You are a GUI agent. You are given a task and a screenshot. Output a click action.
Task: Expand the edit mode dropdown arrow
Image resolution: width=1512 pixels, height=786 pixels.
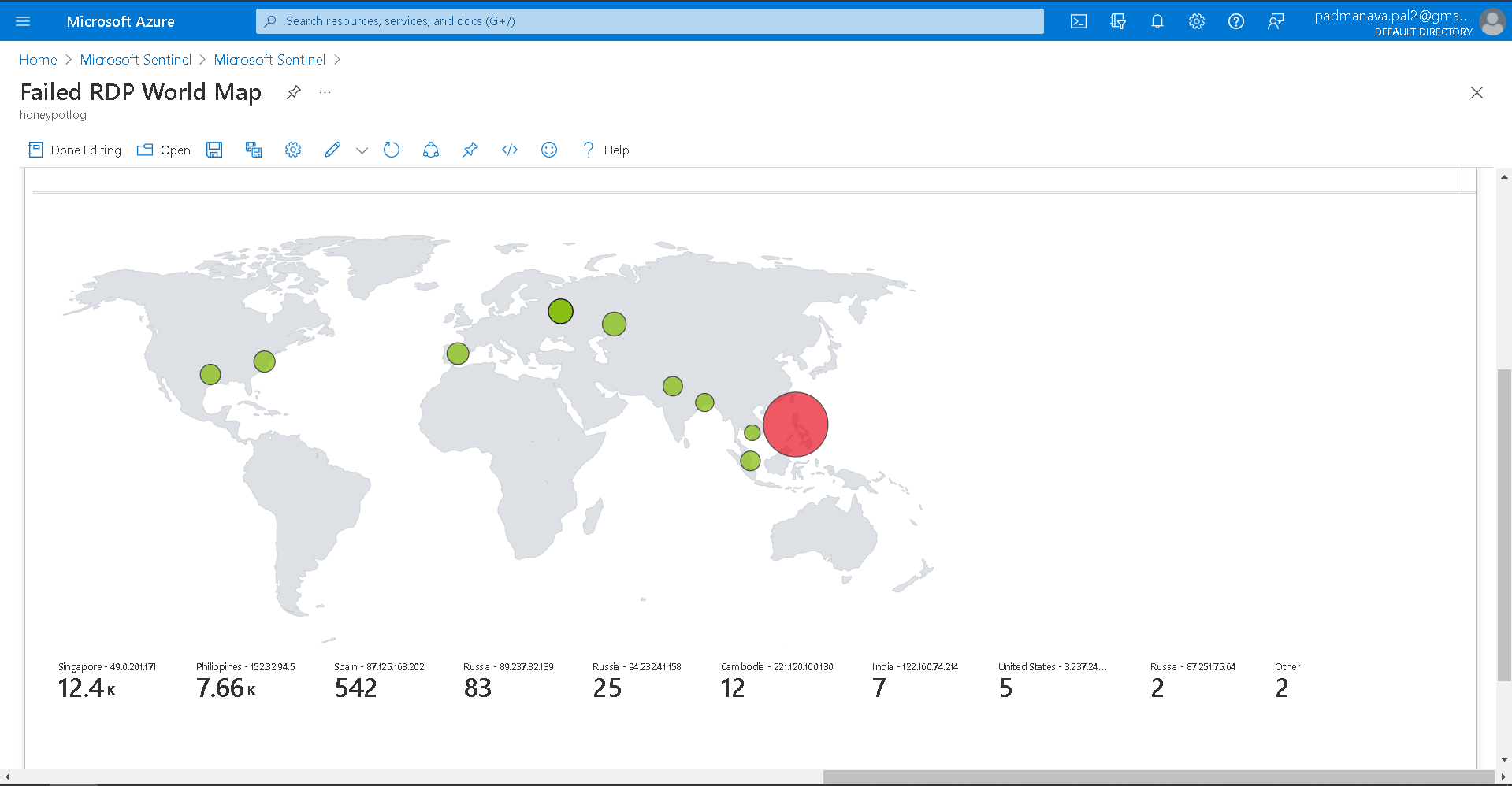(x=362, y=150)
